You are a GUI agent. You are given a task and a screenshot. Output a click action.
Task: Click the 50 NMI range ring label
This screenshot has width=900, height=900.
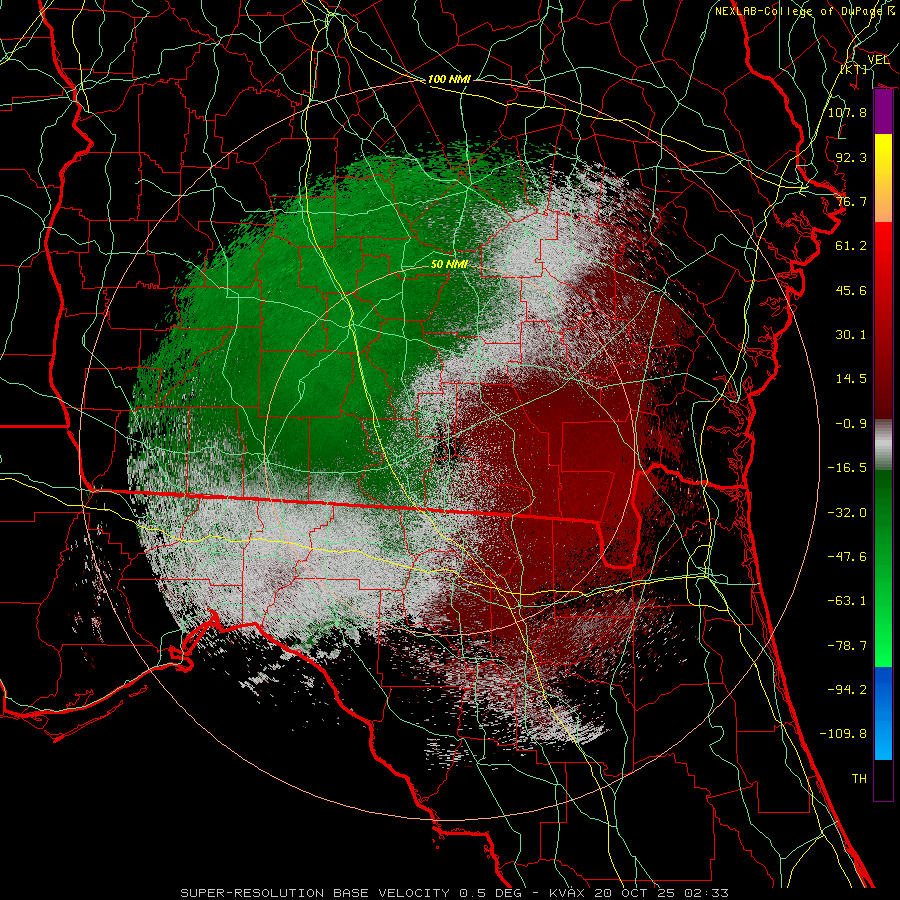point(449,264)
